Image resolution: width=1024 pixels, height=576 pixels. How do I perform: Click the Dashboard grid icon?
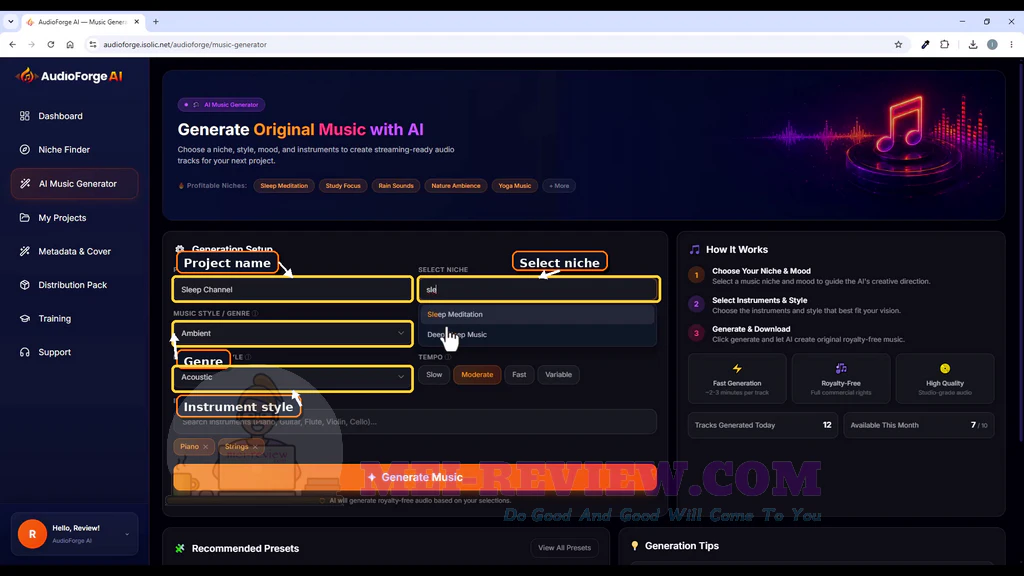25,116
